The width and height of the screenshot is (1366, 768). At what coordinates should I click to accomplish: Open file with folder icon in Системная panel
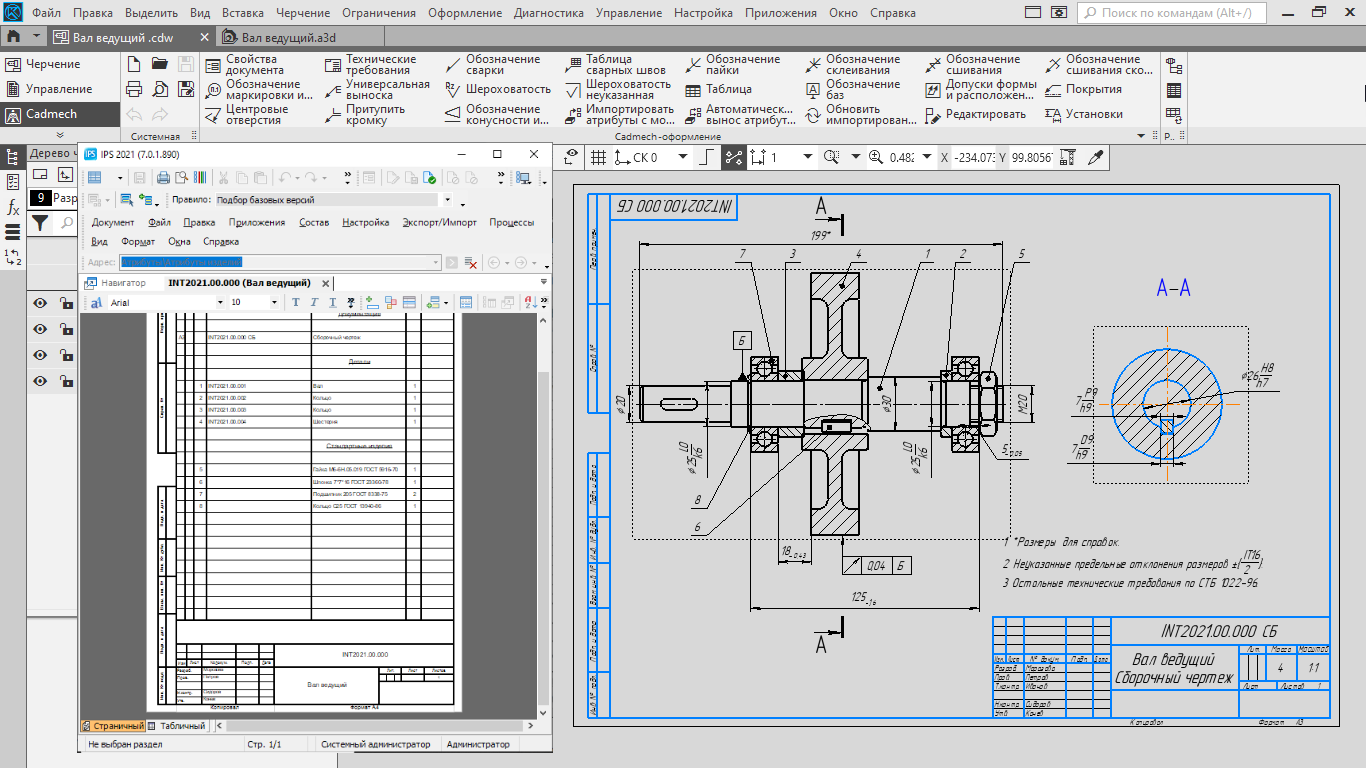click(x=160, y=64)
